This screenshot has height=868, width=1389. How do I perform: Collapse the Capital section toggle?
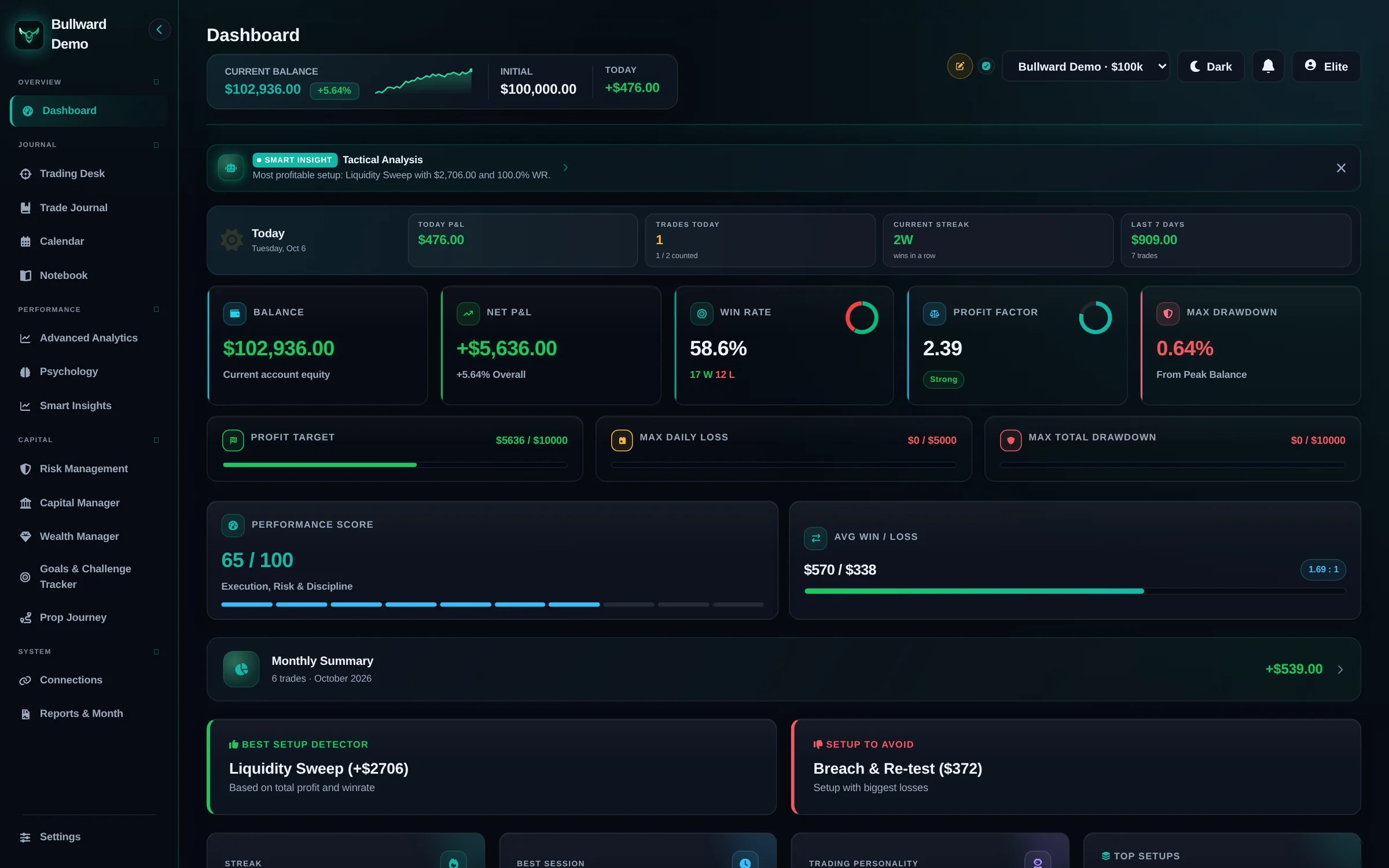click(156, 440)
